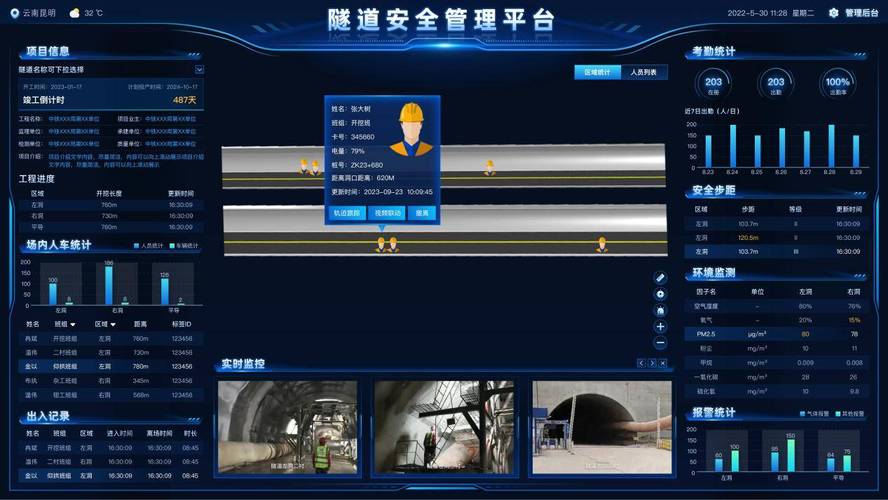The height and width of the screenshot is (500, 888).
Task: Toggle the 人员统计 legend item
Action: [x=148, y=246]
